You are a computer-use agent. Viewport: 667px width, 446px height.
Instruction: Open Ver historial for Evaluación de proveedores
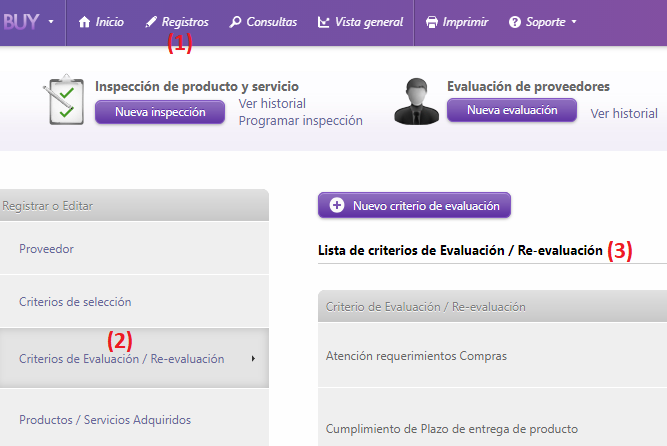click(624, 114)
